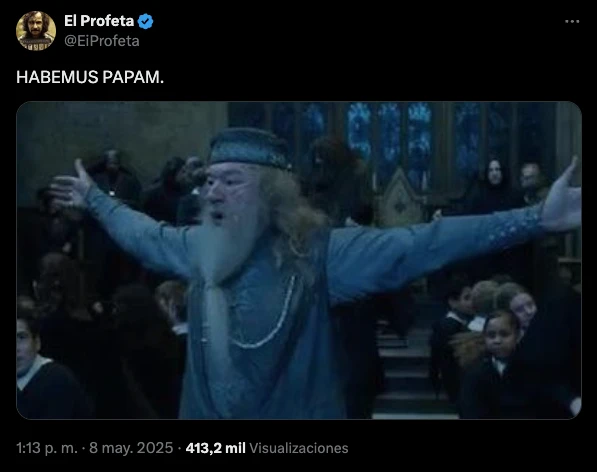Image resolution: width=597 pixels, height=472 pixels.
Task: Select the HABEMUS PAPAM tweet text
Action: point(90,77)
